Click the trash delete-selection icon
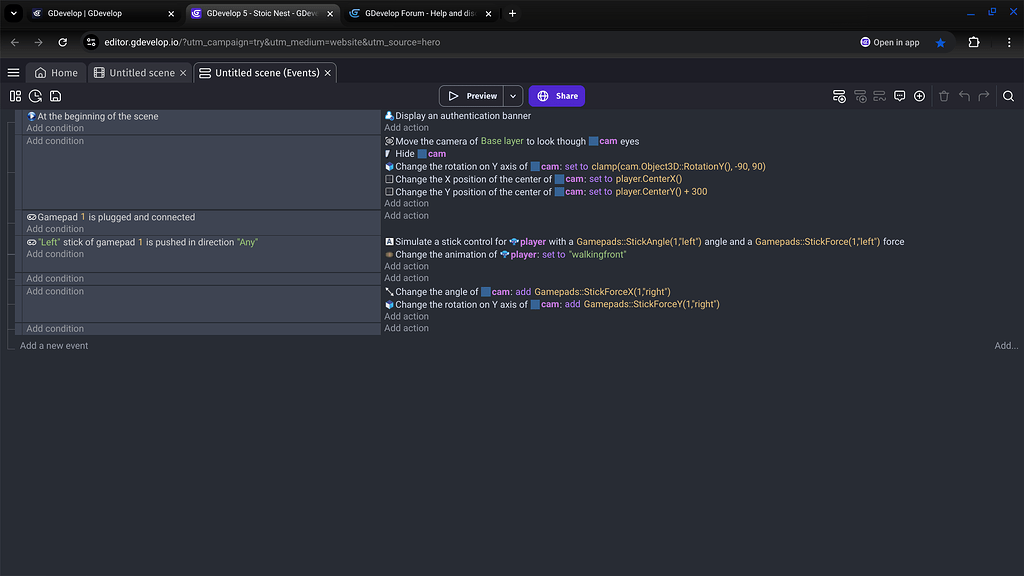 click(944, 96)
